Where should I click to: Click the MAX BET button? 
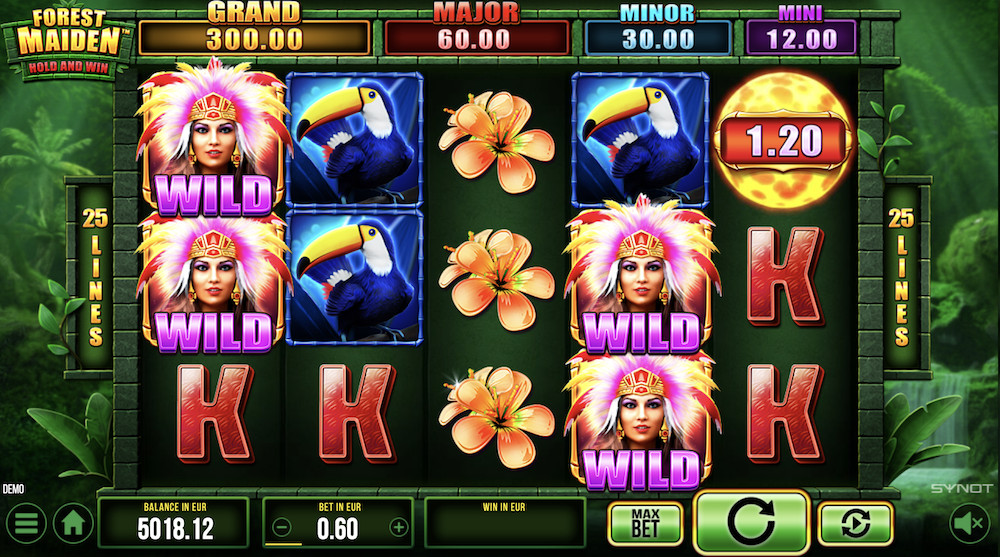(x=645, y=523)
